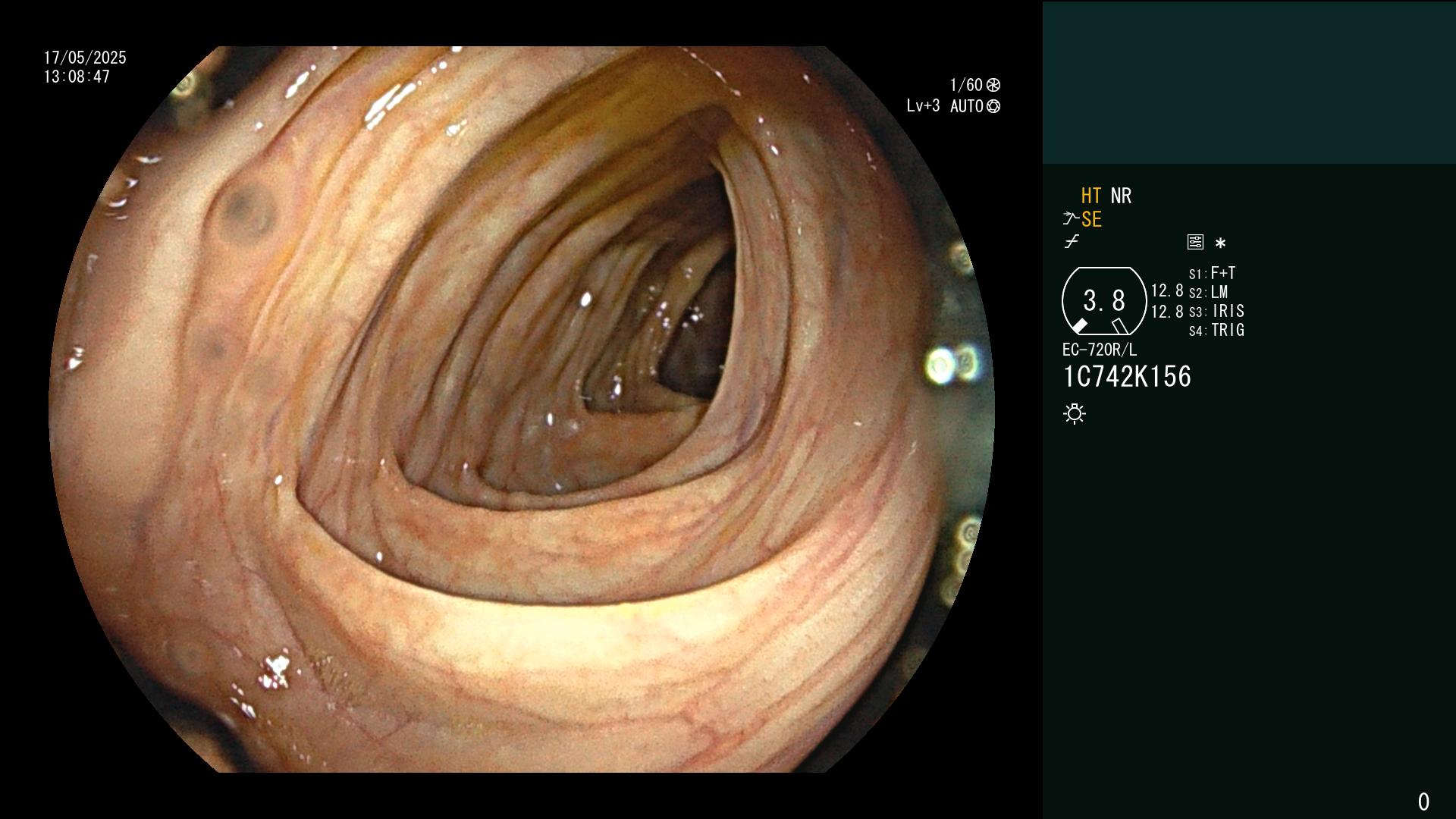Click the settings sliders icon
Image resolution: width=1456 pixels, height=819 pixels.
(x=1195, y=242)
